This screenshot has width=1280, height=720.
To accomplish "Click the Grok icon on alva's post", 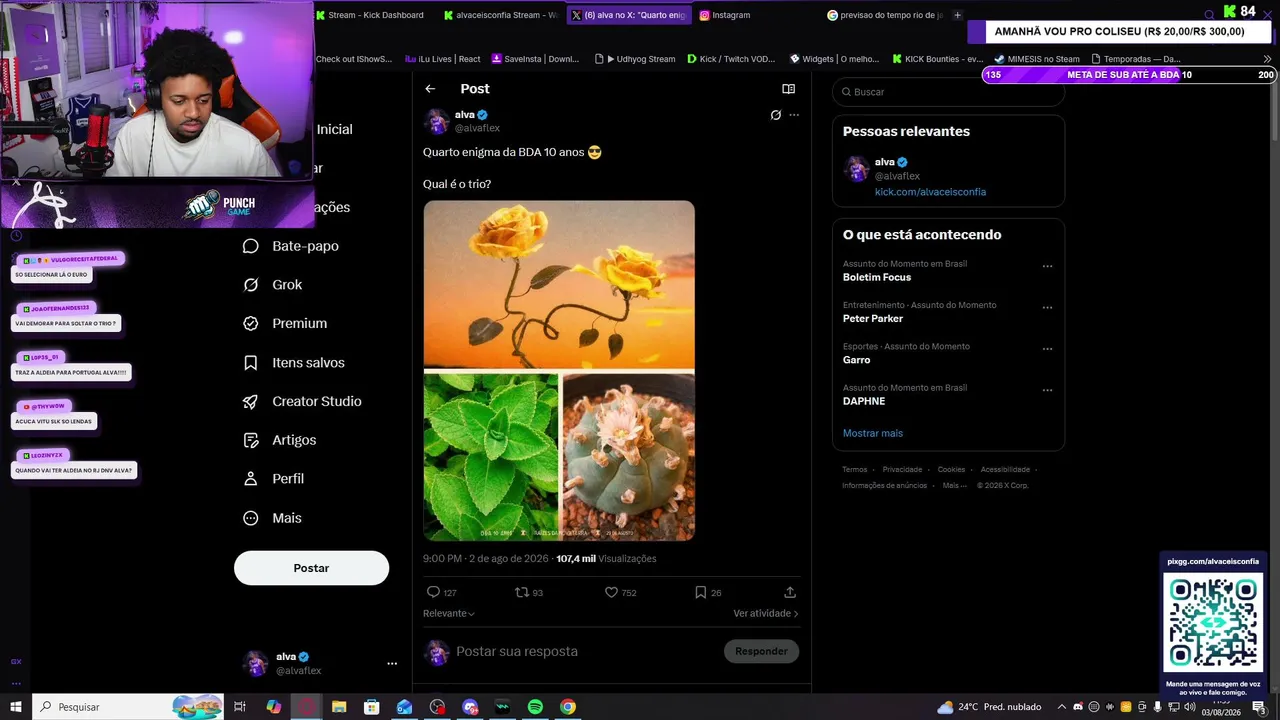I will 775,115.
